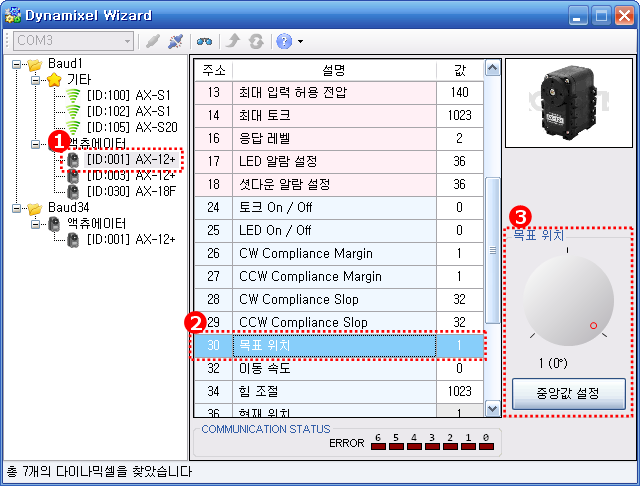The height and width of the screenshot is (486, 640).
Task: Click the blue help question mark icon
Action: [x=284, y=41]
